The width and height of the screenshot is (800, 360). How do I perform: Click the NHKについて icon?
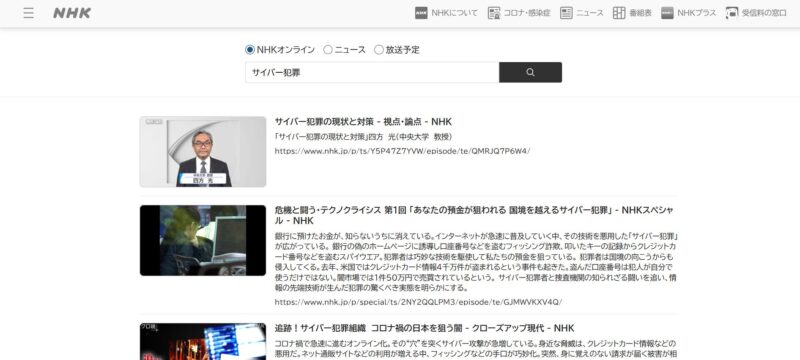coord(421,13)
